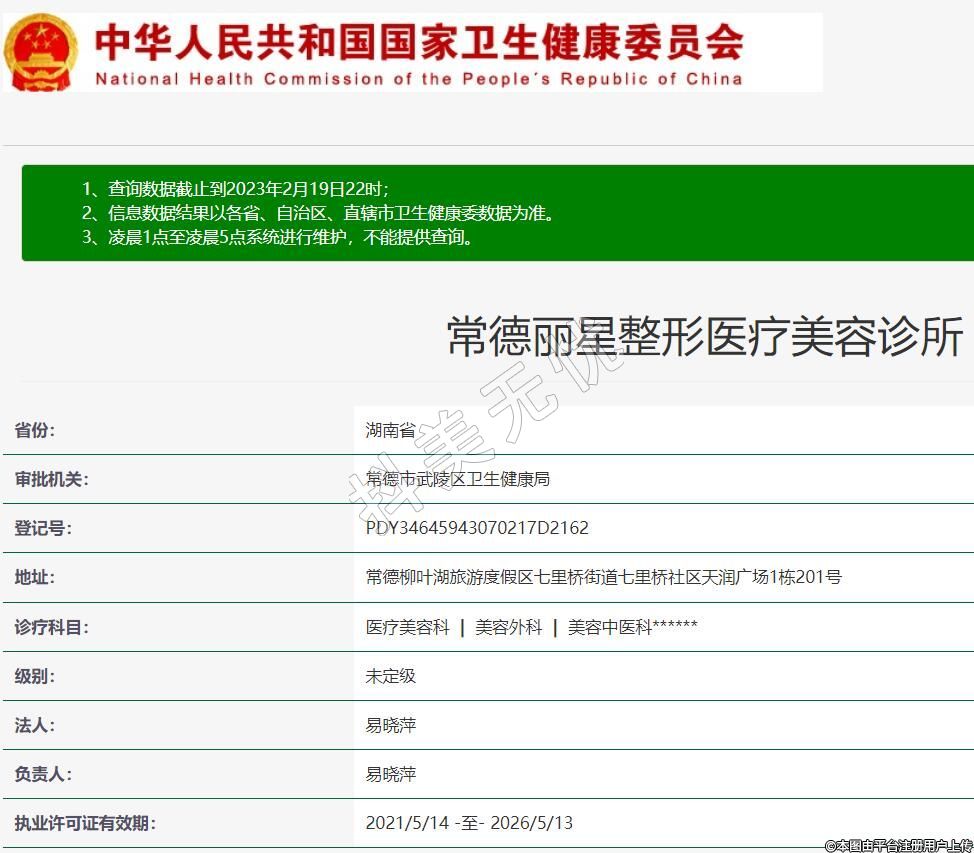Click the national emblem logo
Screen dimensions: 974x853
[x=41, y=51]
